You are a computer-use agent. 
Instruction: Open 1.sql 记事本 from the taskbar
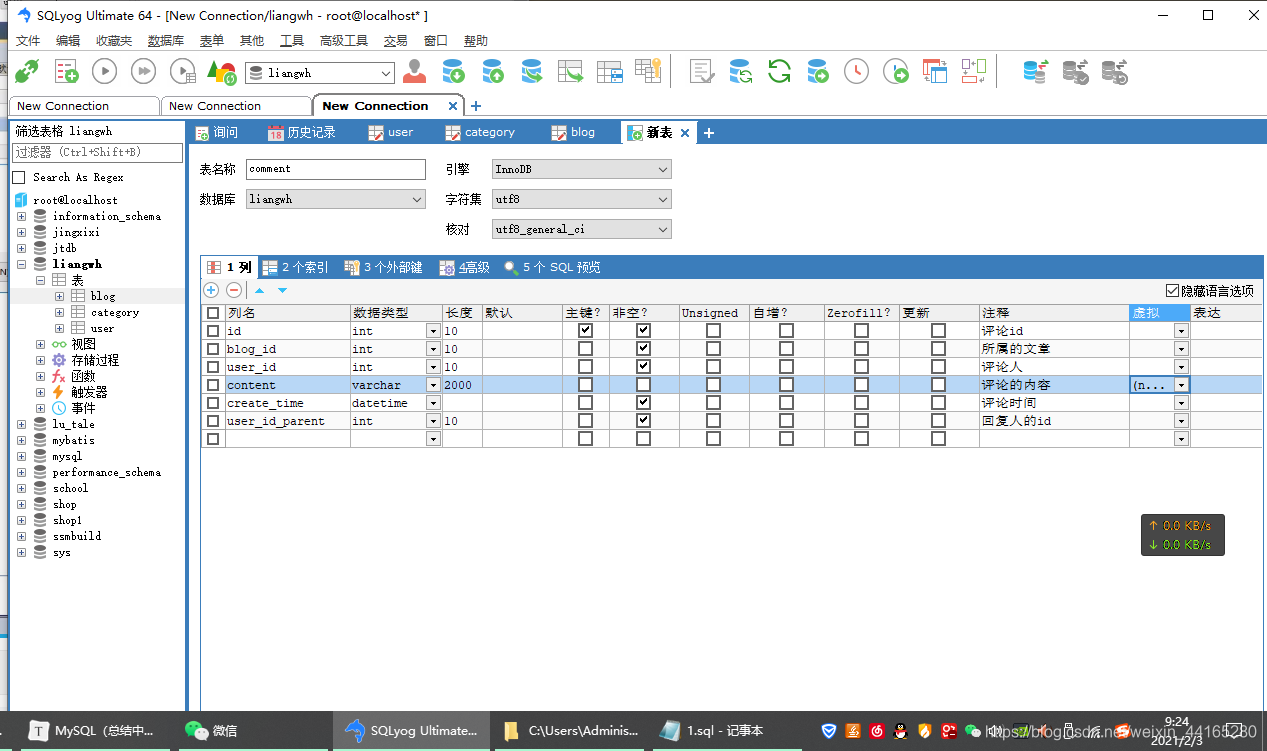tap(725, 731)
